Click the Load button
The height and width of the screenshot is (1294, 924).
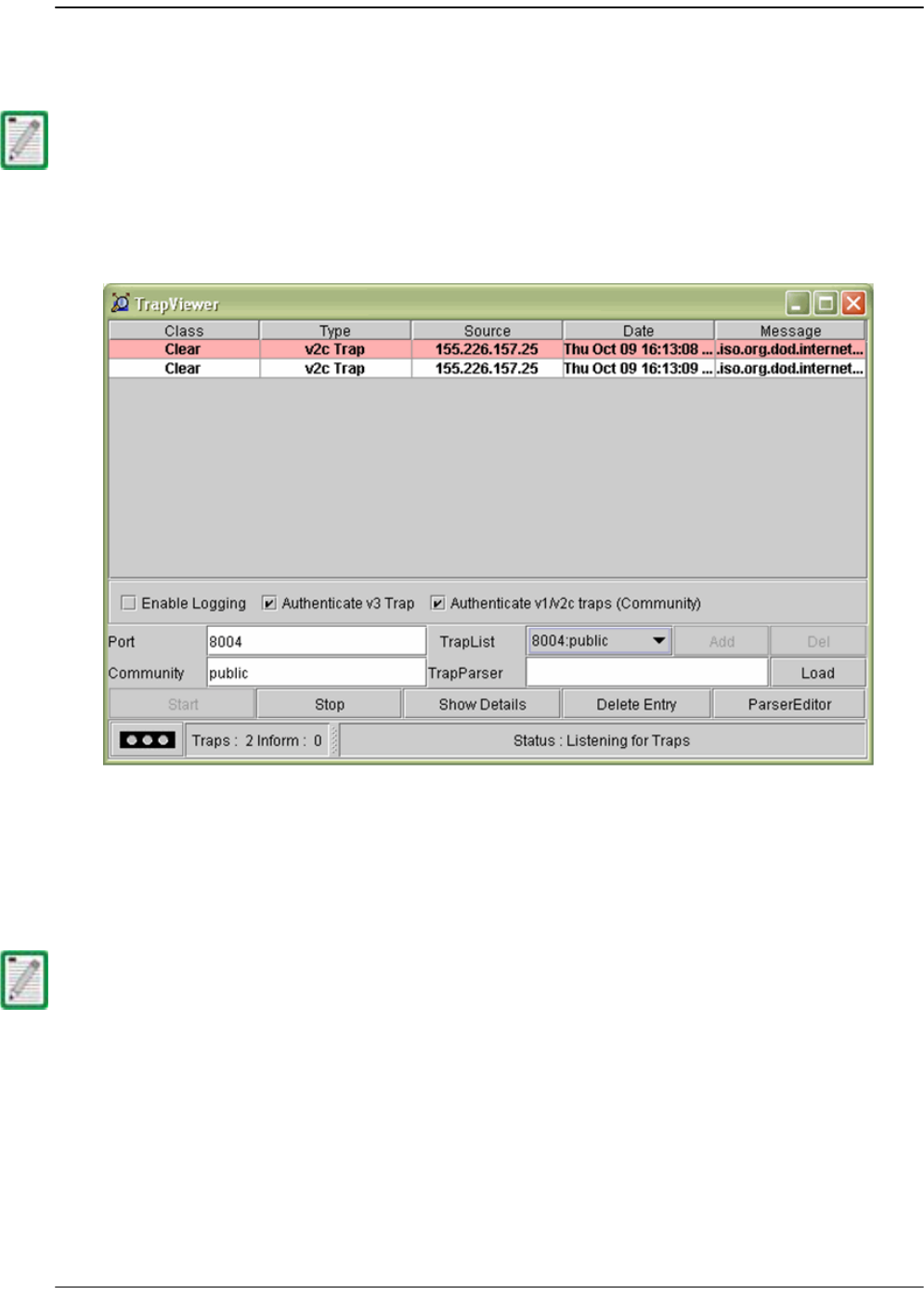coord(818,673)
